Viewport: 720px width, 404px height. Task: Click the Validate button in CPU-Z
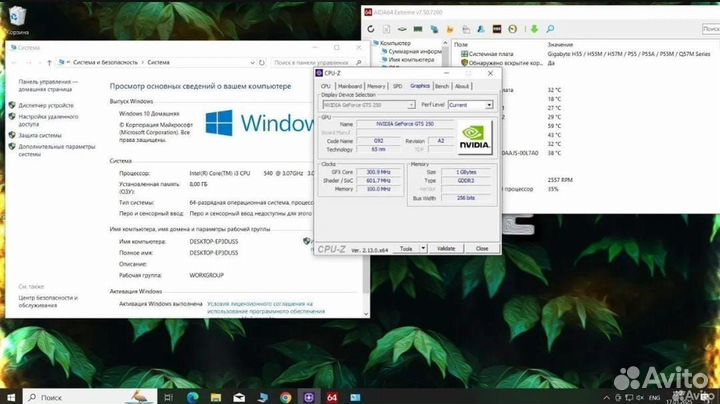[446, 248]
